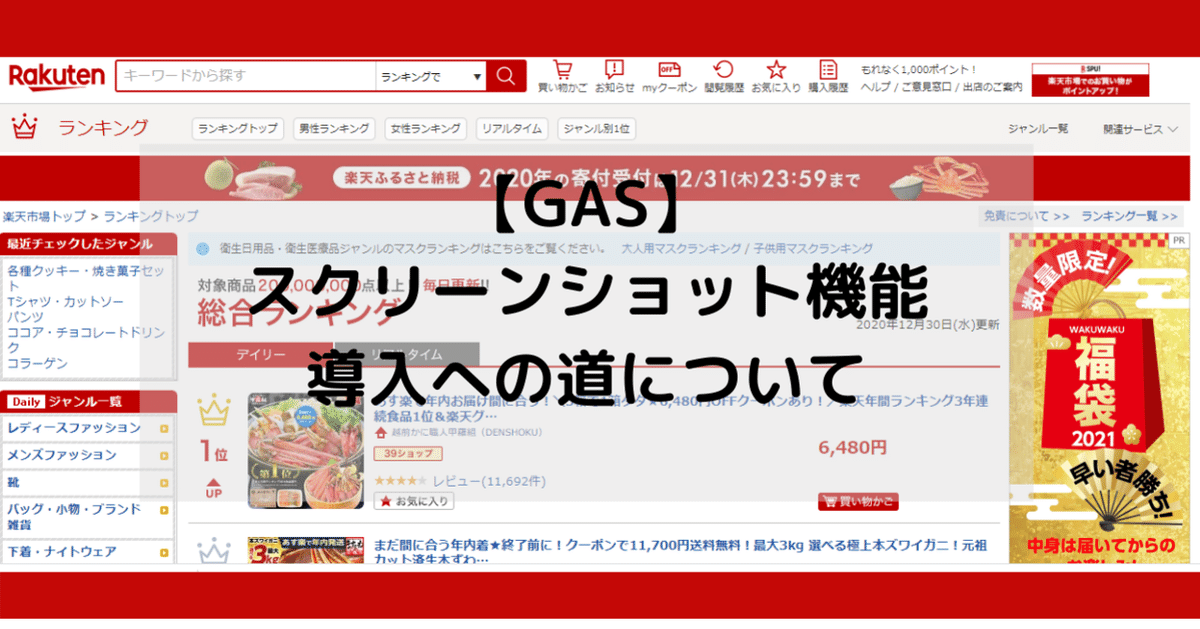This screenshot has width=1200, height=629.
Task: Select the 男性ランキング nav button
Action: coord(333,129)
